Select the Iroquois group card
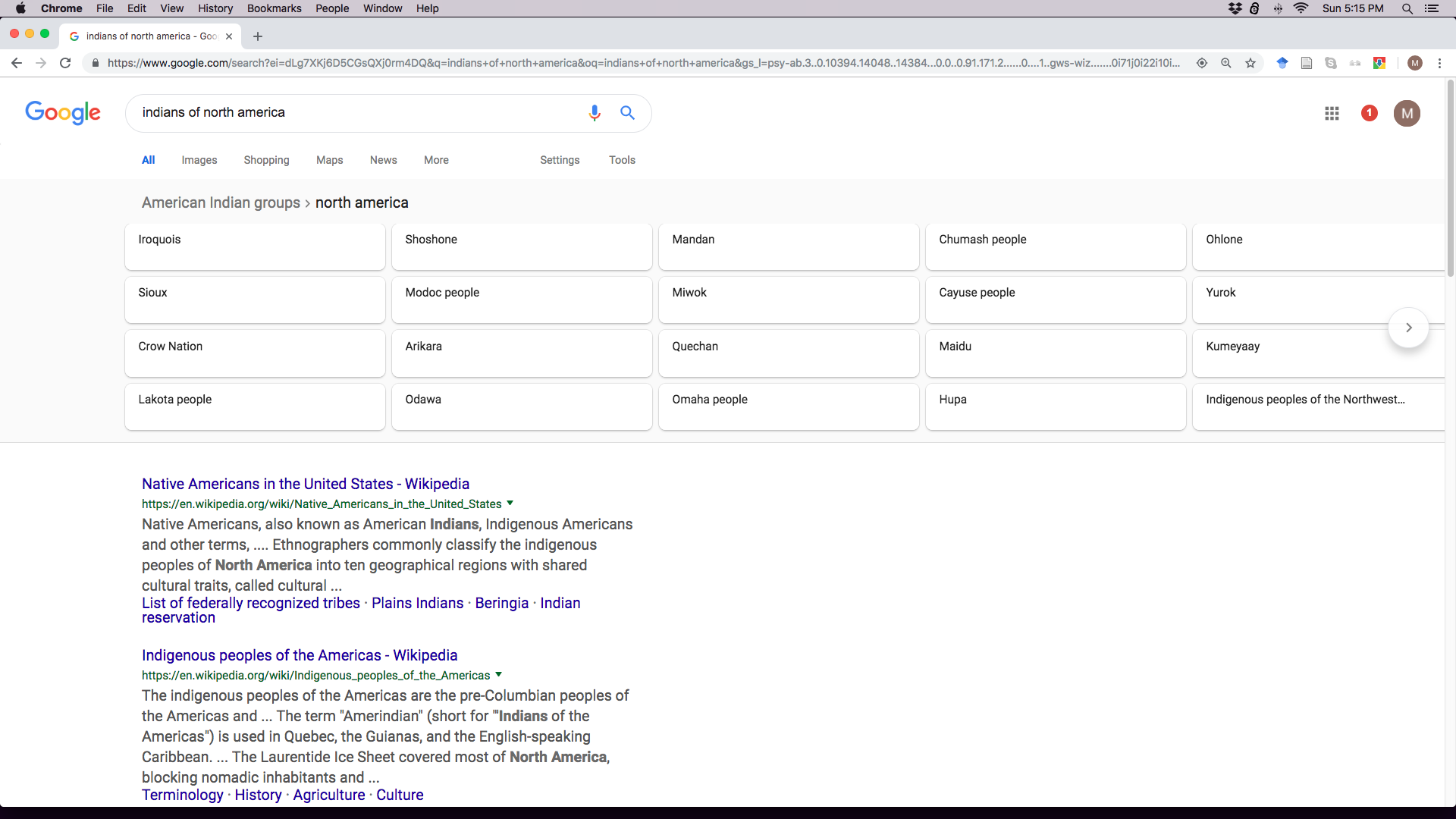 point(255,246)
